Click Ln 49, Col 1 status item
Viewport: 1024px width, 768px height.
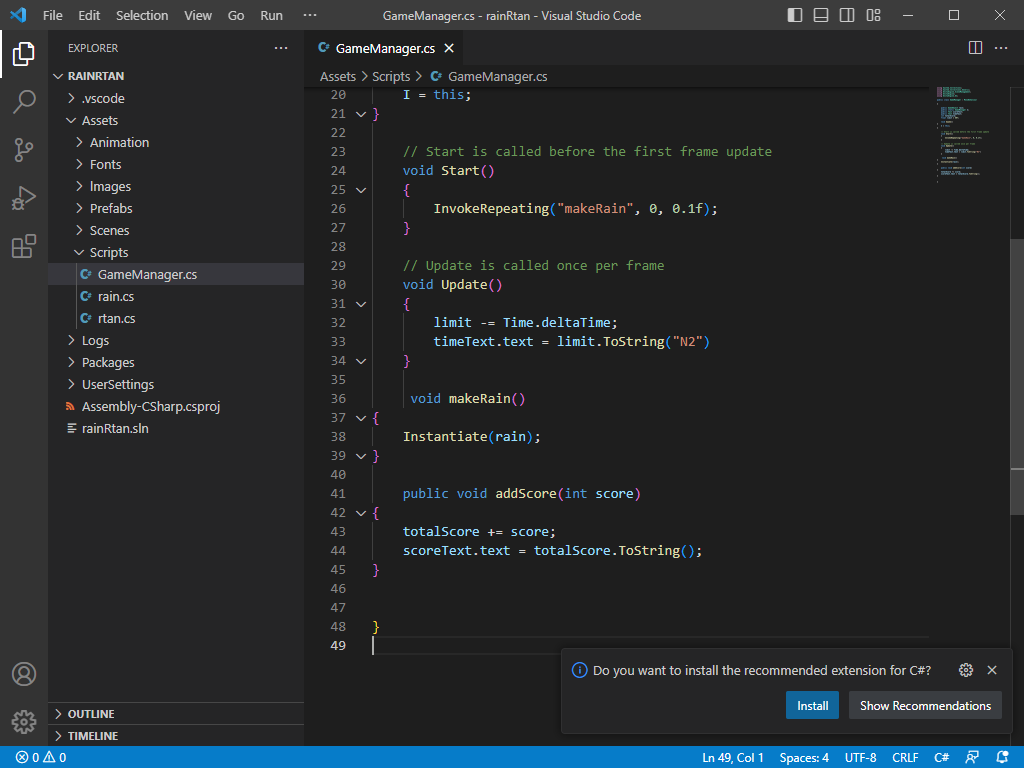[x=733, y=758]
